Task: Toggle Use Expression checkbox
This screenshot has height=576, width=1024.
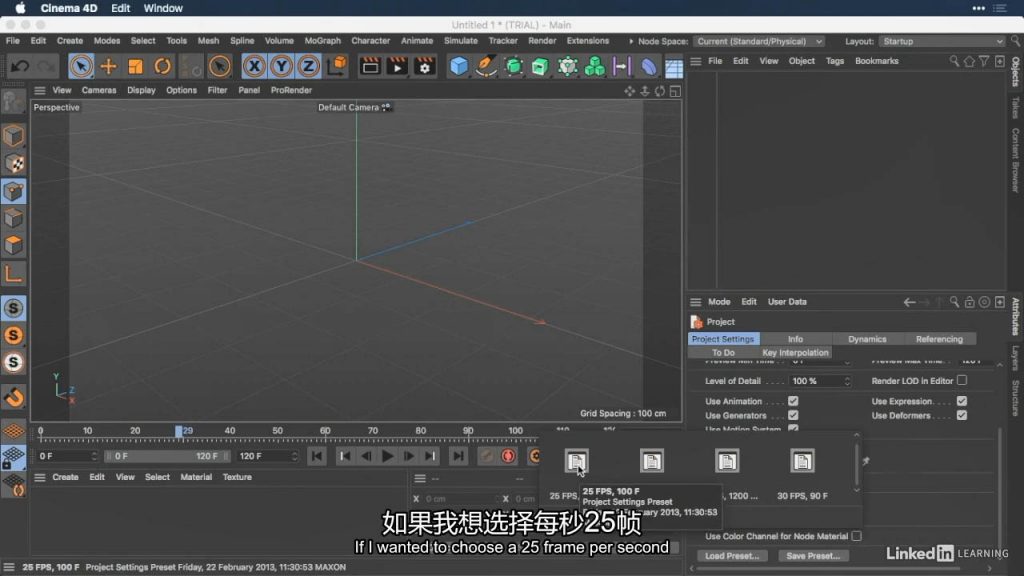Action: click(x=961, y=401)
